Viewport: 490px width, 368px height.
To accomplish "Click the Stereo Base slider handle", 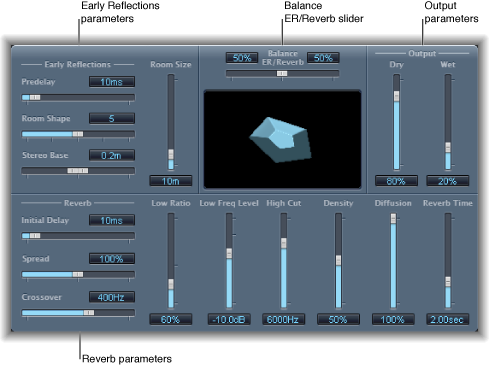I will [x=78, y=171].
